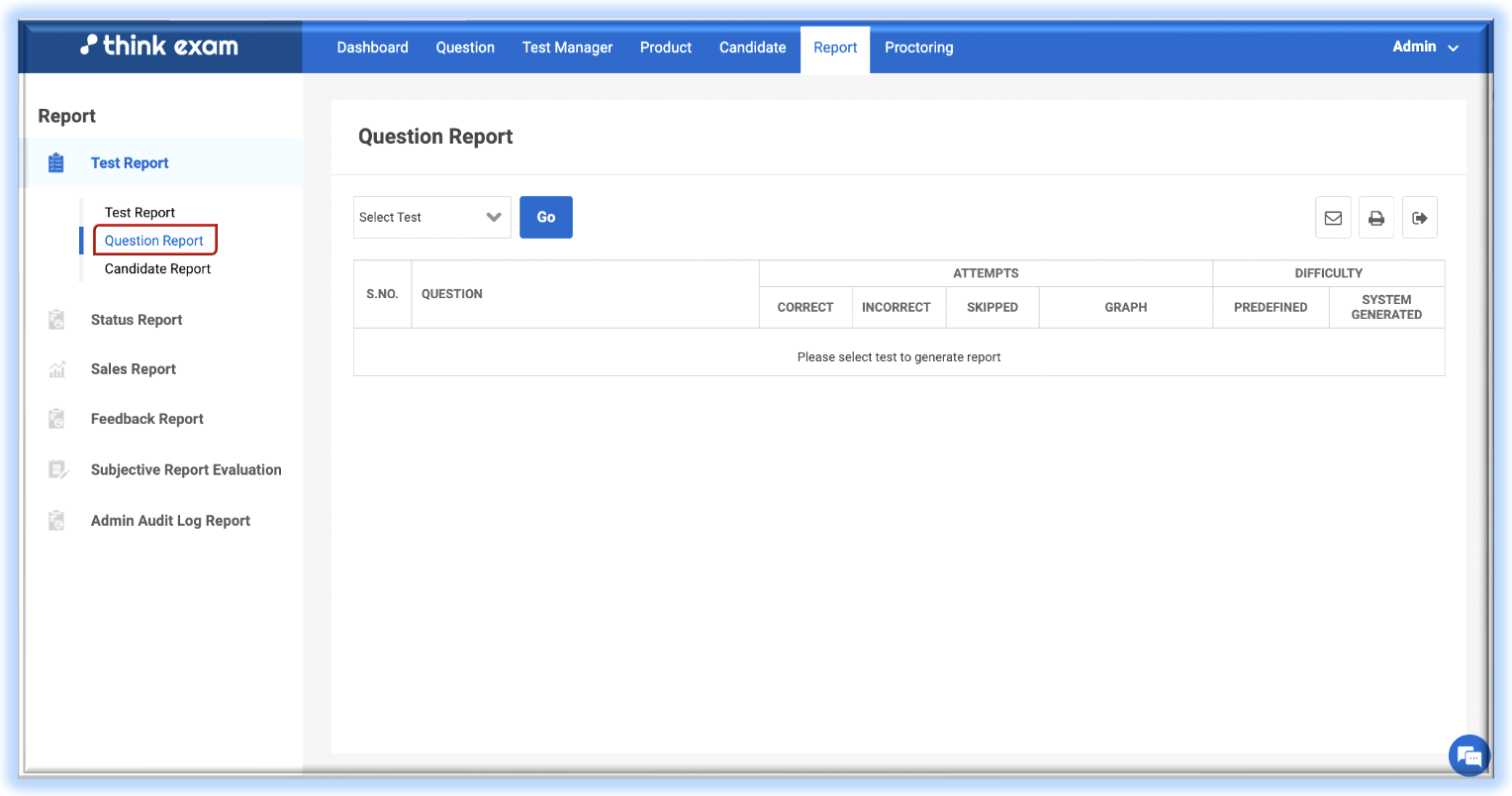Open the live chat bubble icon
The height and width of the screenshot is (796, 1512).
[x=1469, y=757]
